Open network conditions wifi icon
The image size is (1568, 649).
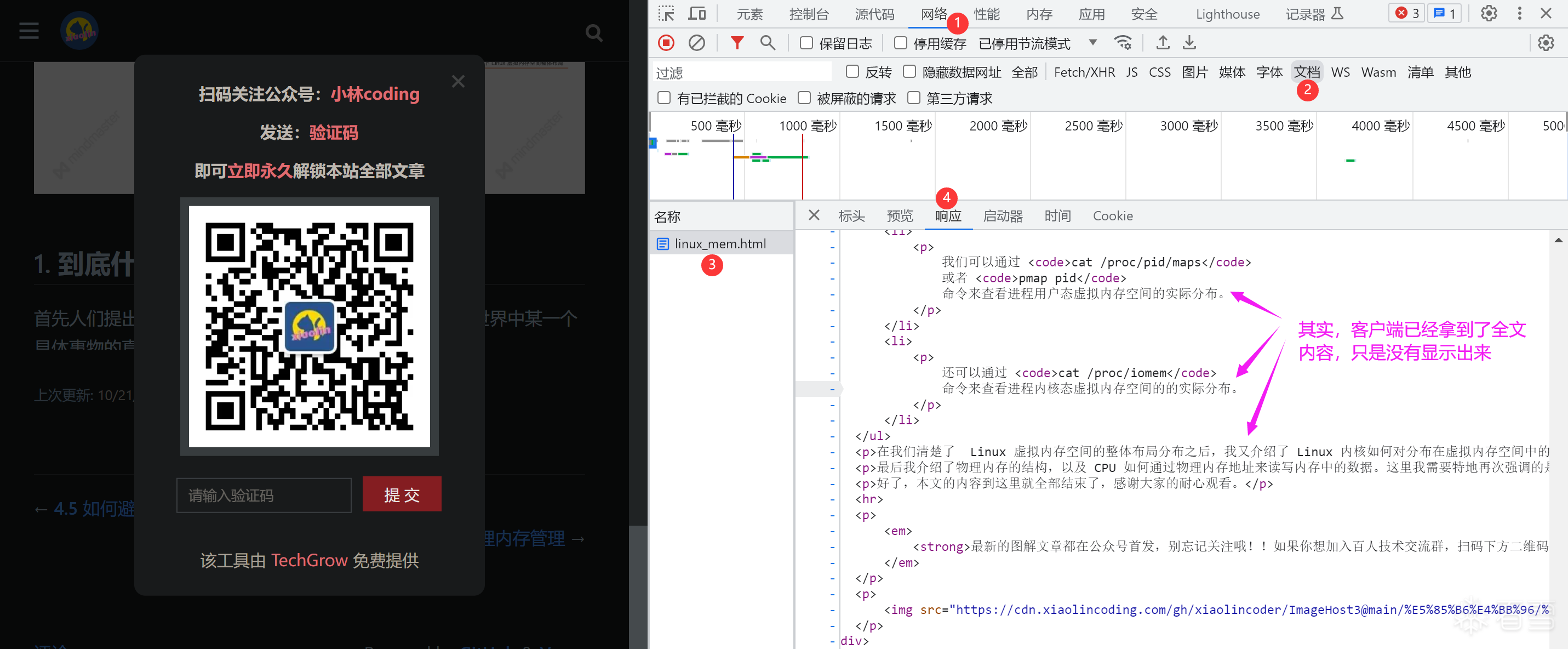(1123, 43)
